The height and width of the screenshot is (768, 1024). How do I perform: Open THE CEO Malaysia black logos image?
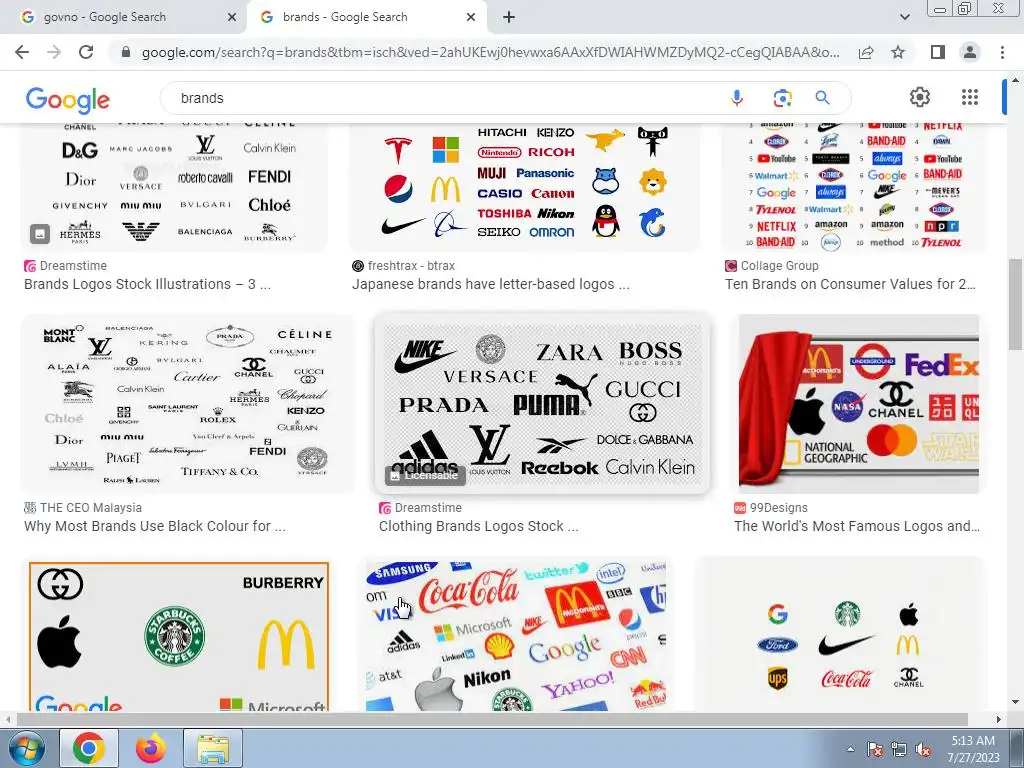point(187,404)
